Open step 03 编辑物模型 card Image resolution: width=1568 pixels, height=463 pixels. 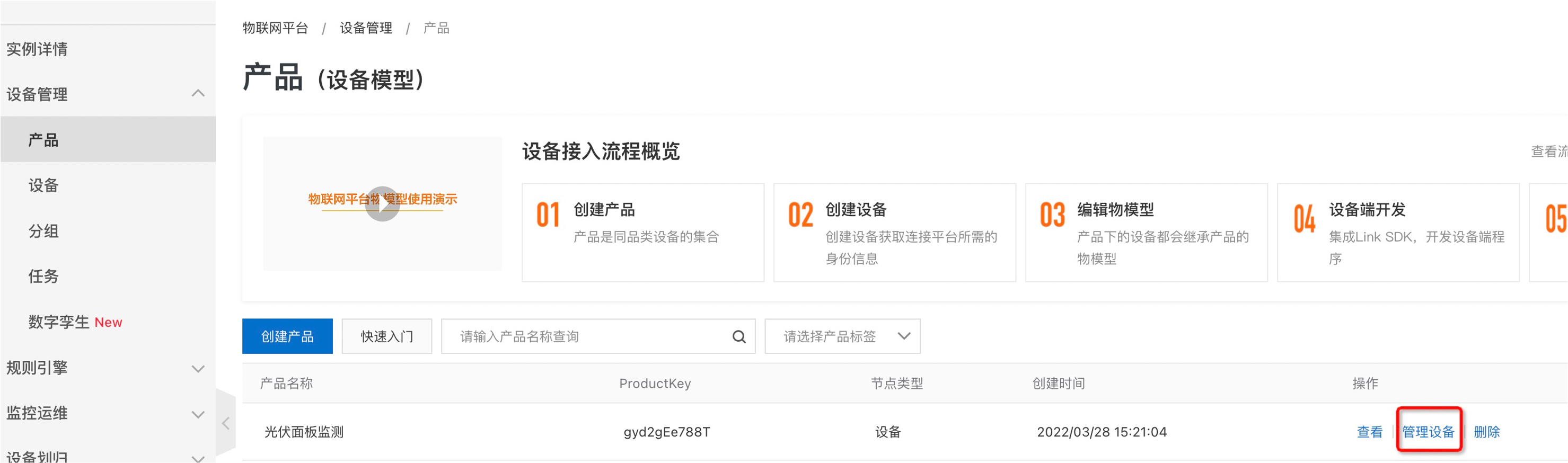pos(1146,233)
